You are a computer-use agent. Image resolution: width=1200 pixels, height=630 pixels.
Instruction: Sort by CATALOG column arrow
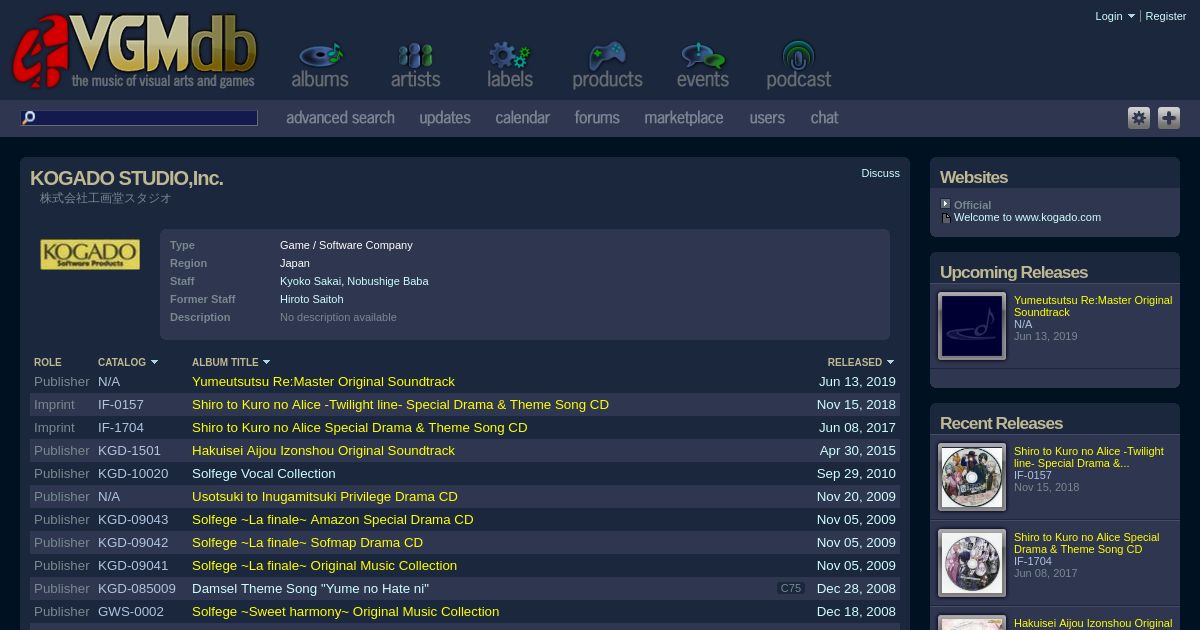pos(154,363)
